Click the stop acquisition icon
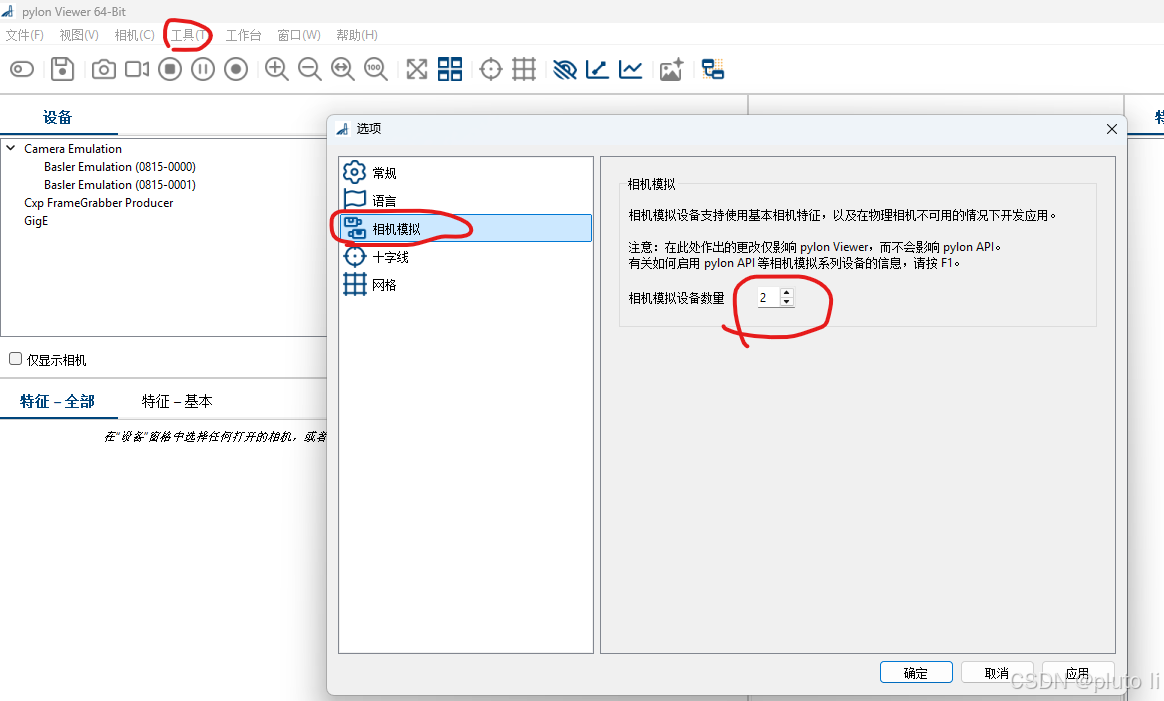This screenshot has height=701, width=1164. (170, 70)
